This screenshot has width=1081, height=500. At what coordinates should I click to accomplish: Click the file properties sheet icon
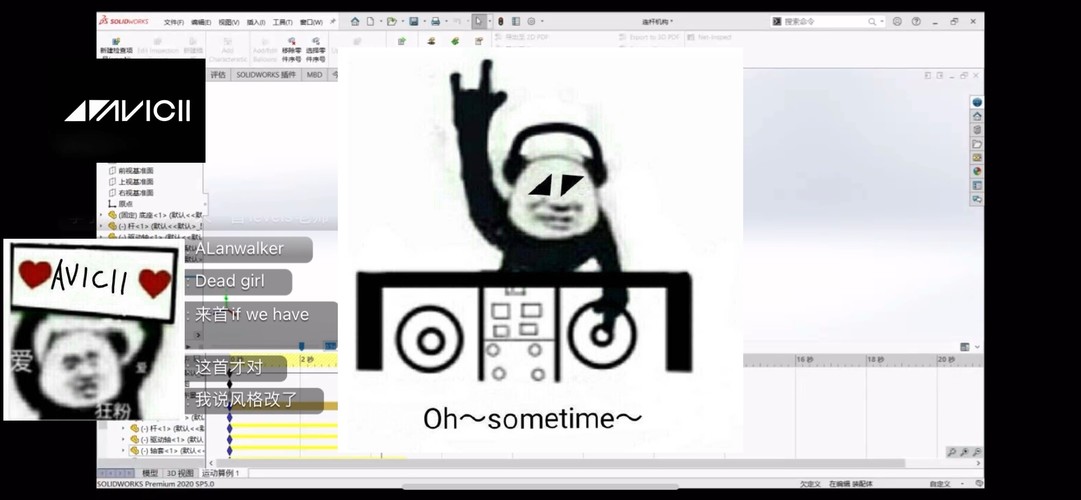(516, 21)
